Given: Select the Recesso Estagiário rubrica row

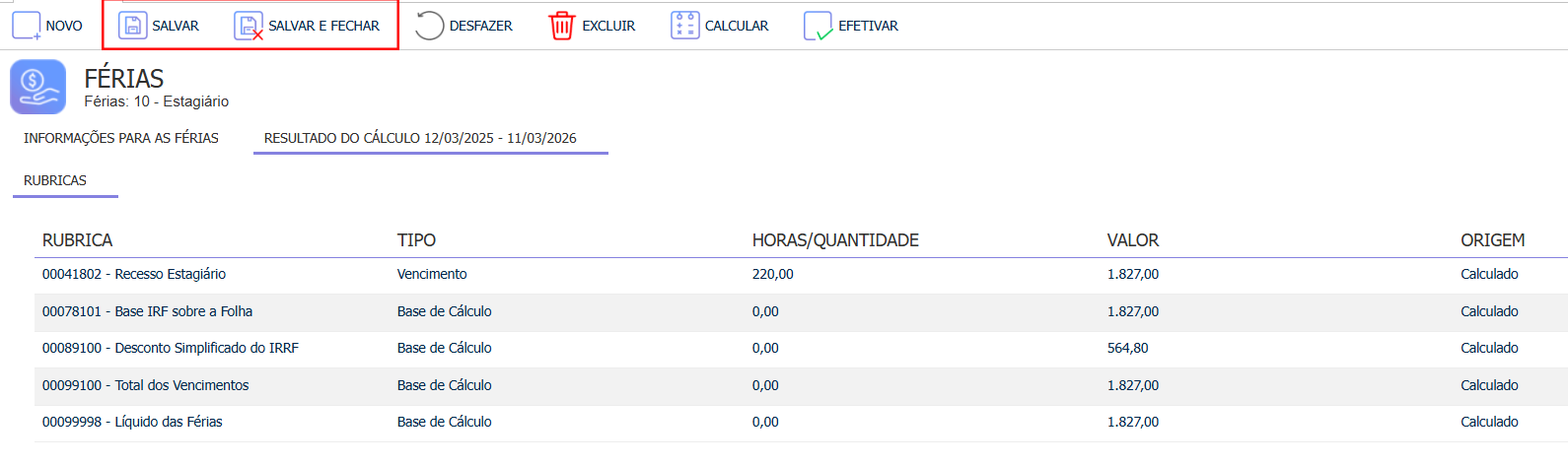Looking at the screenshot, I should click(x=801, y=275).
